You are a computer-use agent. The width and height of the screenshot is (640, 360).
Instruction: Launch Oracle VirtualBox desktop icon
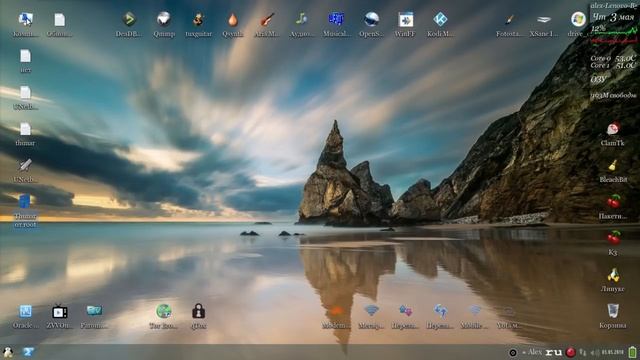coord(25,311)
